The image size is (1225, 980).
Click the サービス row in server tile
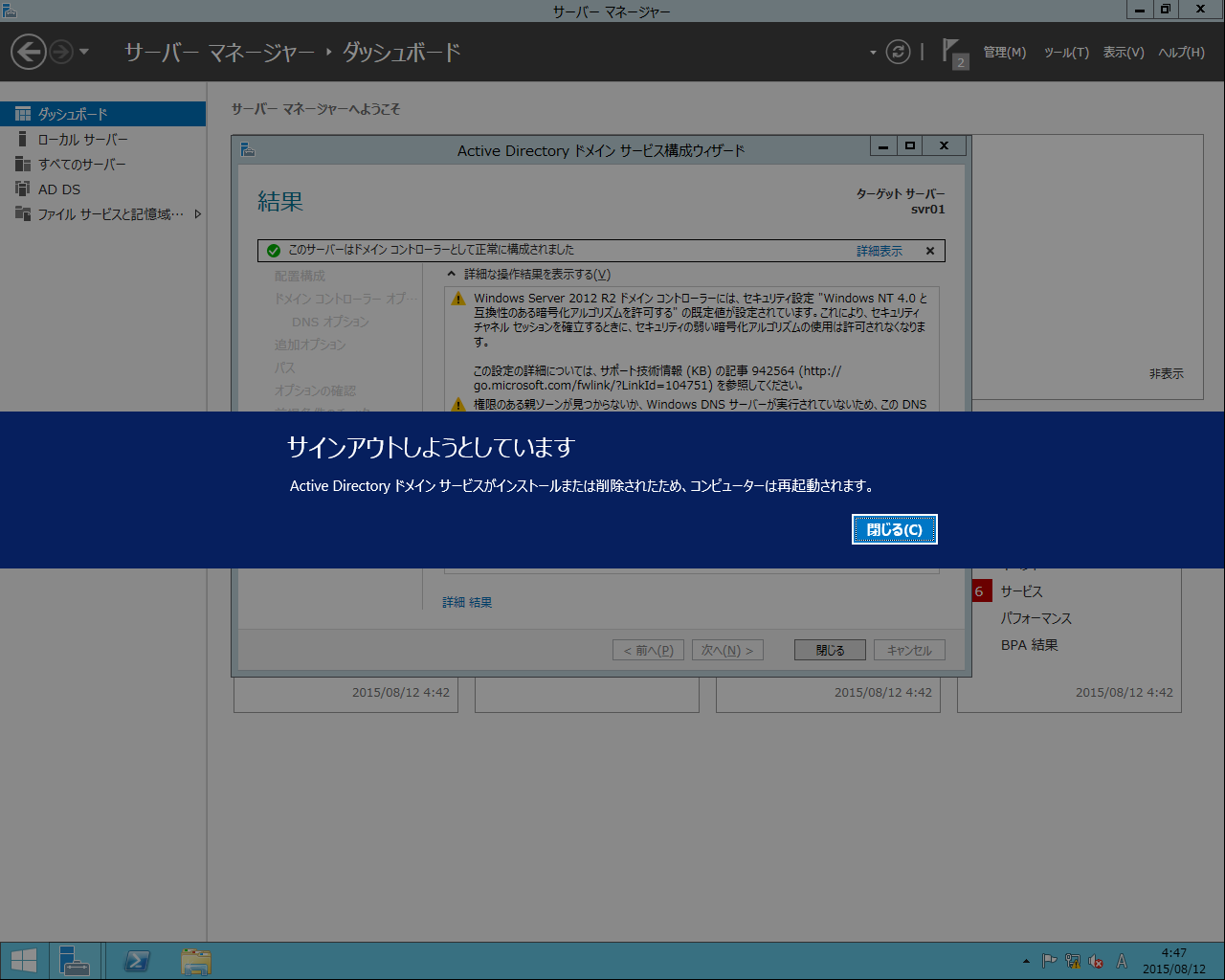click(1021, 591)
